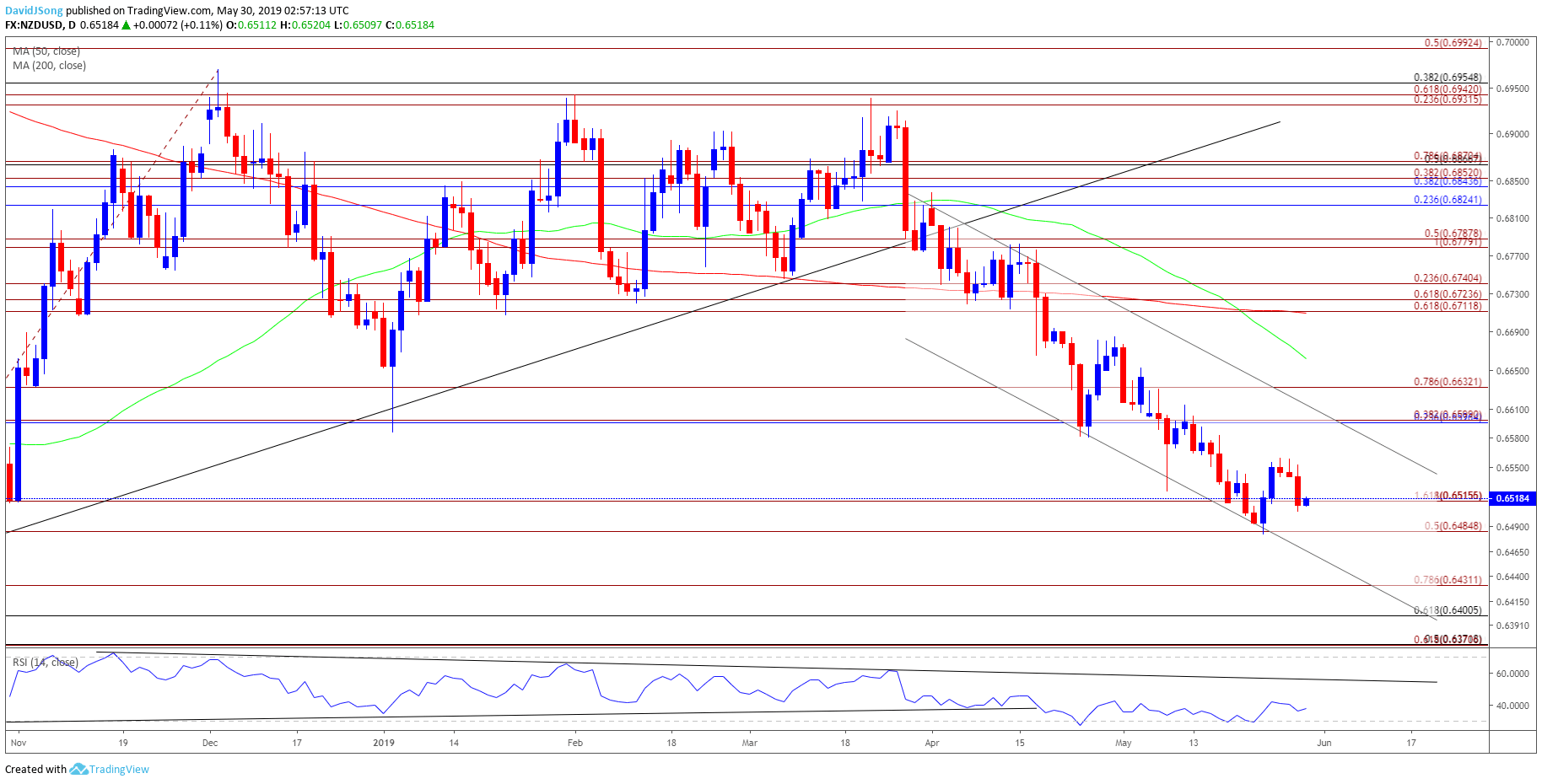Click the Mar date axis label
The width and height of the screenshot is (1542, 784).
(x=750, y=743)
